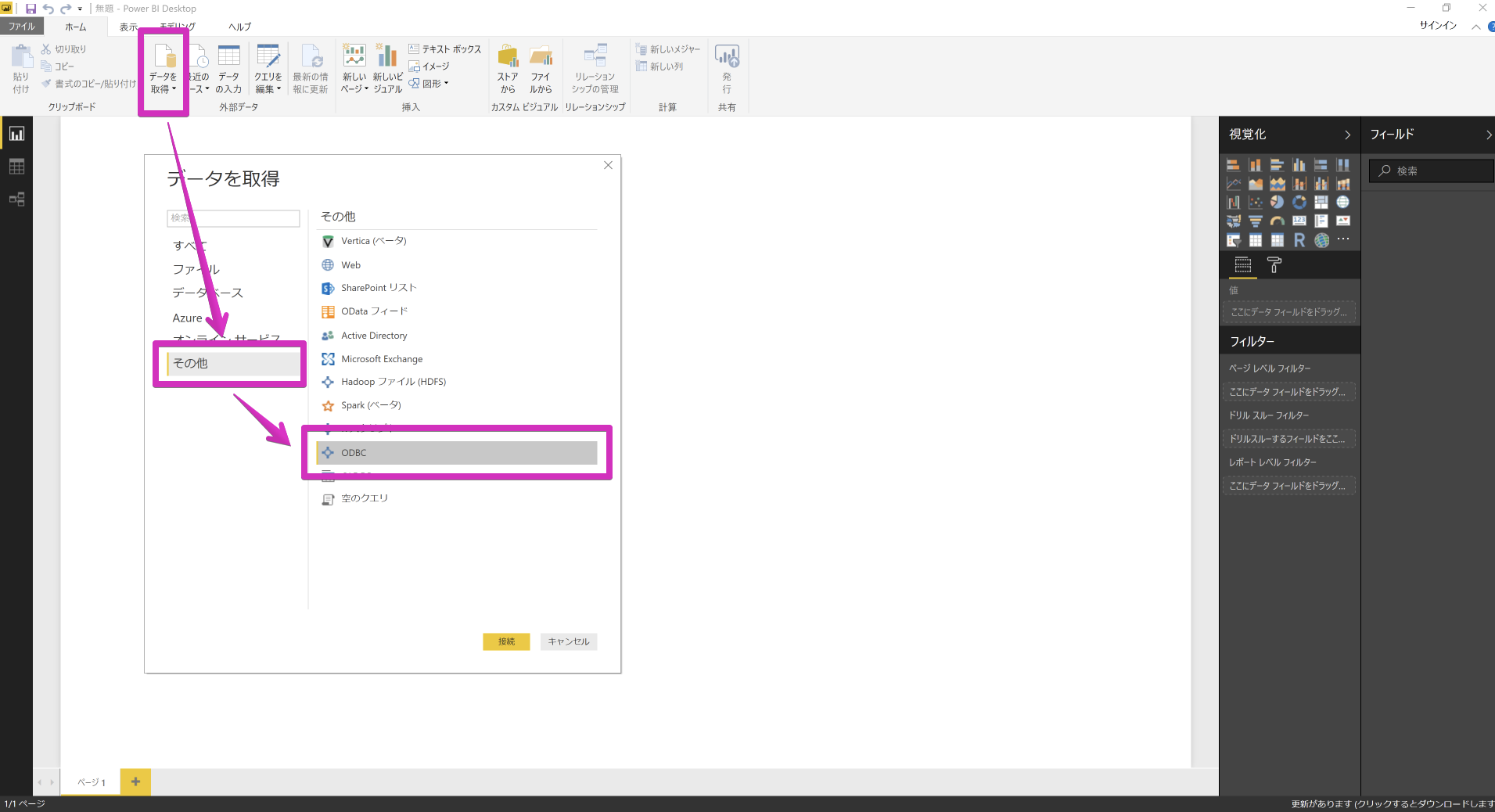Select the pie chart visual
The height and width of the screenshot is (812, 1495).
click(1277, 202)
